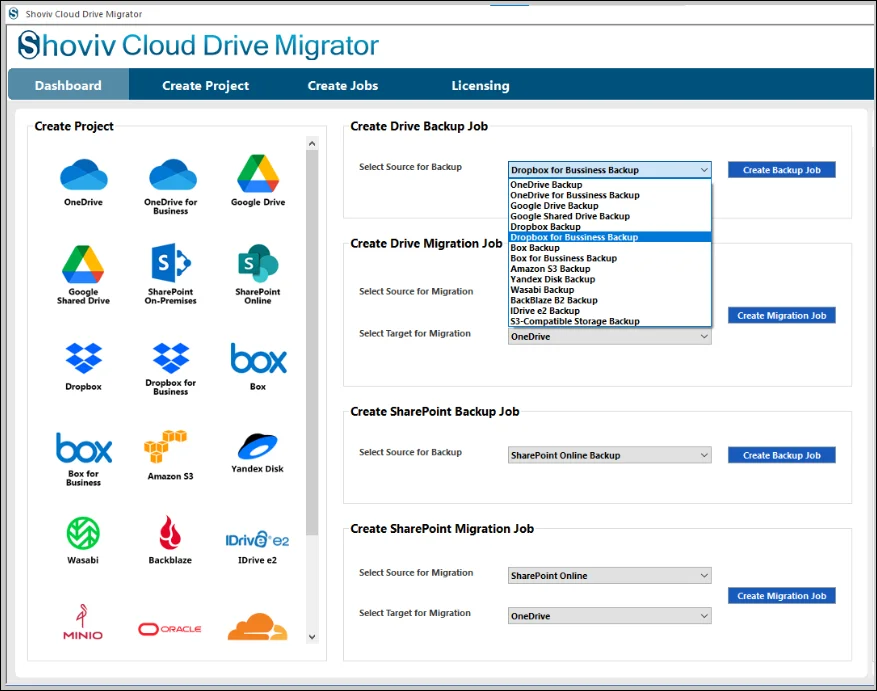Screen dimensions: 877x691
Task: Open the Licensing tab
Action: point(480,85)
